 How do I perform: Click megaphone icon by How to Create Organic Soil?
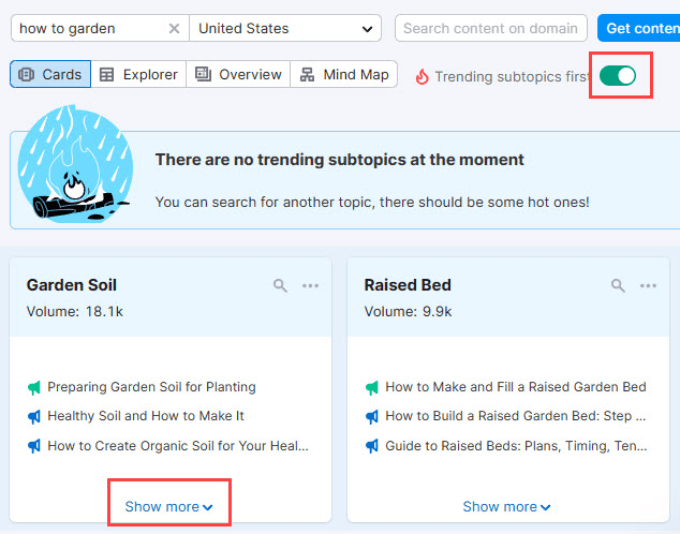click(34, 446)
